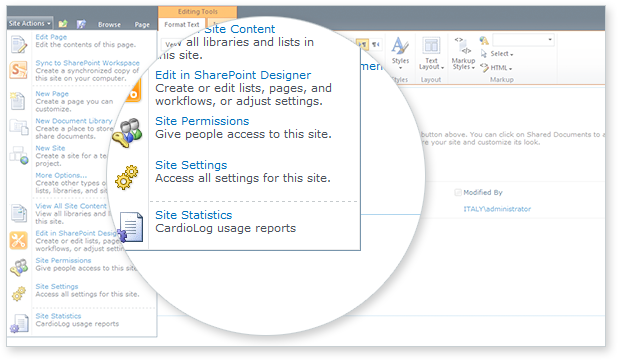Image resolution: width=618 pixels, height=360 pixels.
Task: Open Site Permissions in the left menu
Action: tap(63, 261)
